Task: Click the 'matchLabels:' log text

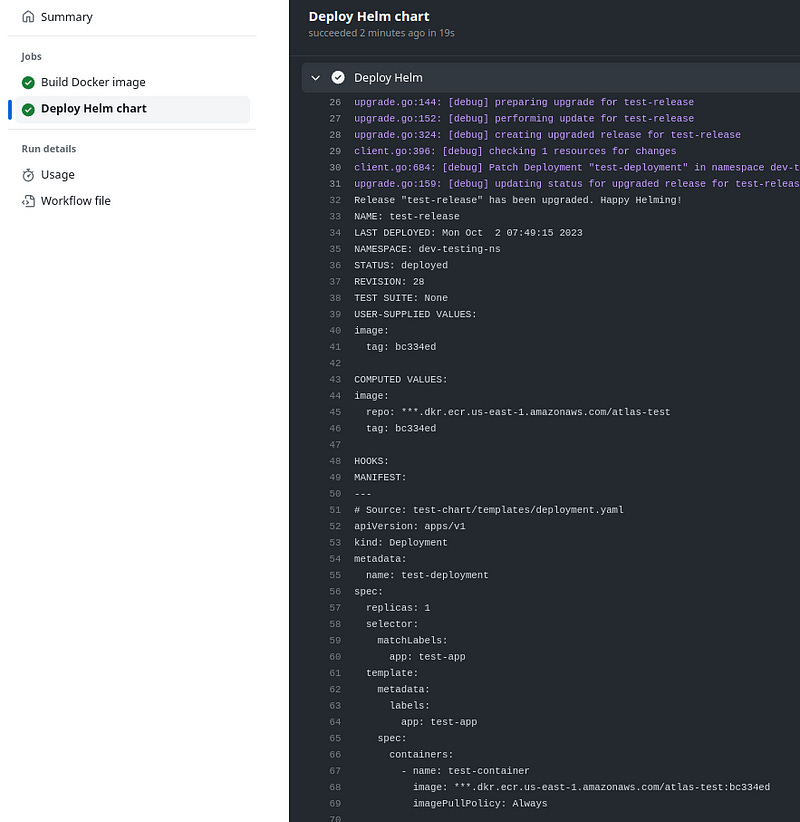Action: 412,641
